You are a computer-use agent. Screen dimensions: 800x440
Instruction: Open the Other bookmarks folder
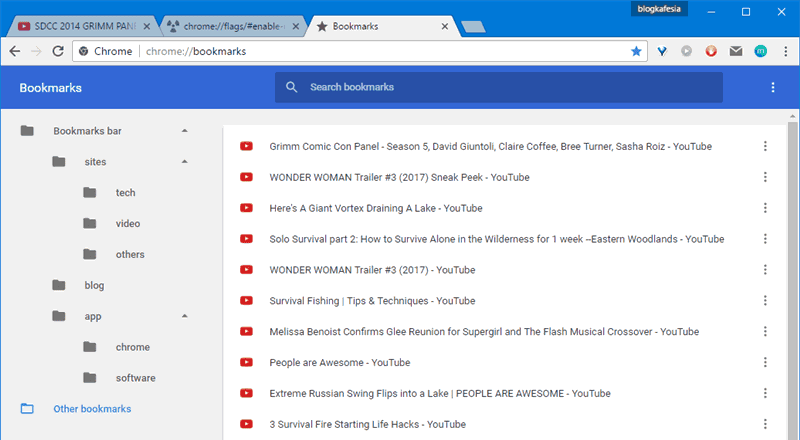pos(92,409)
